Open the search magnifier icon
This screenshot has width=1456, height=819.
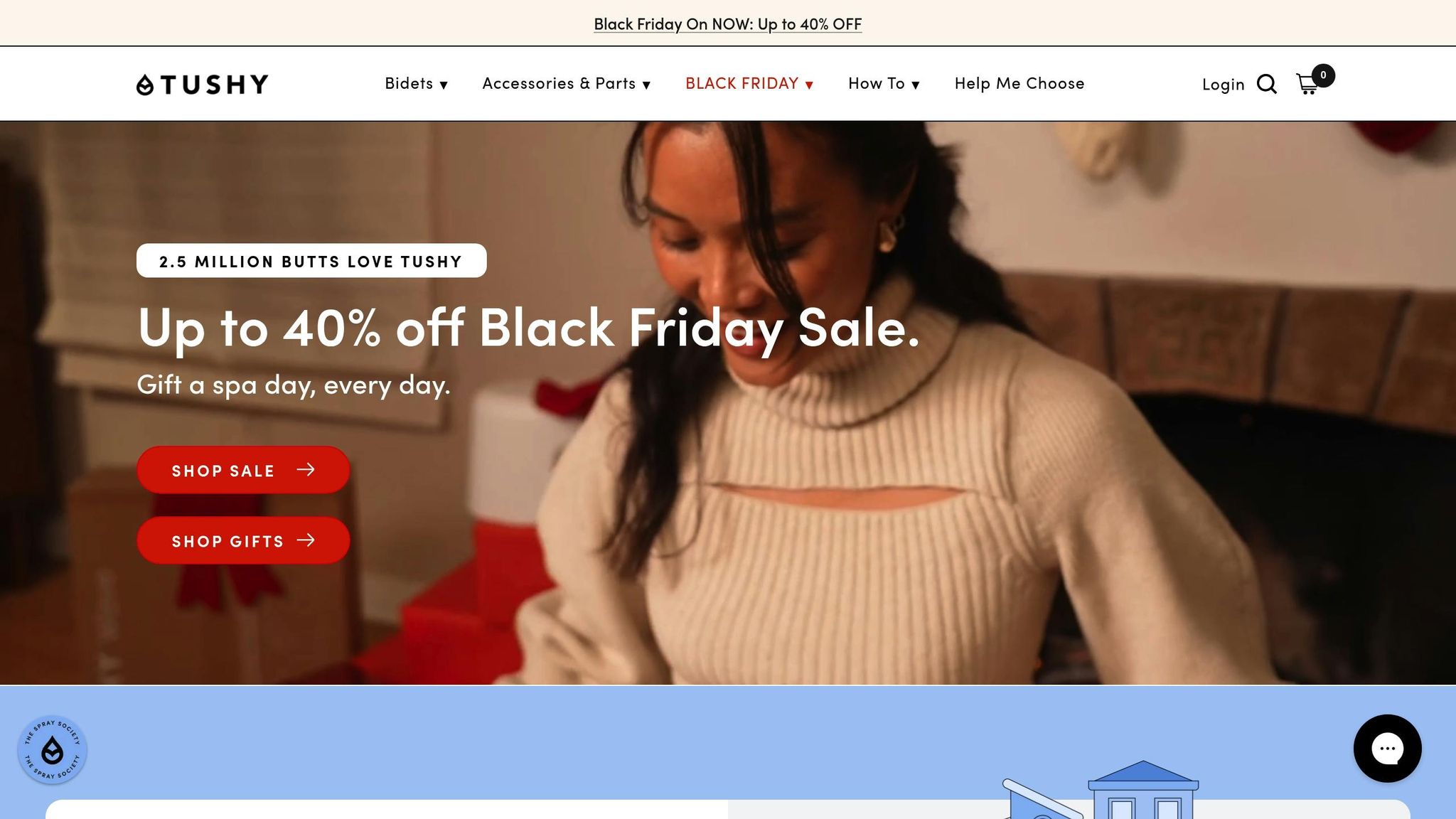(1267, 84)
